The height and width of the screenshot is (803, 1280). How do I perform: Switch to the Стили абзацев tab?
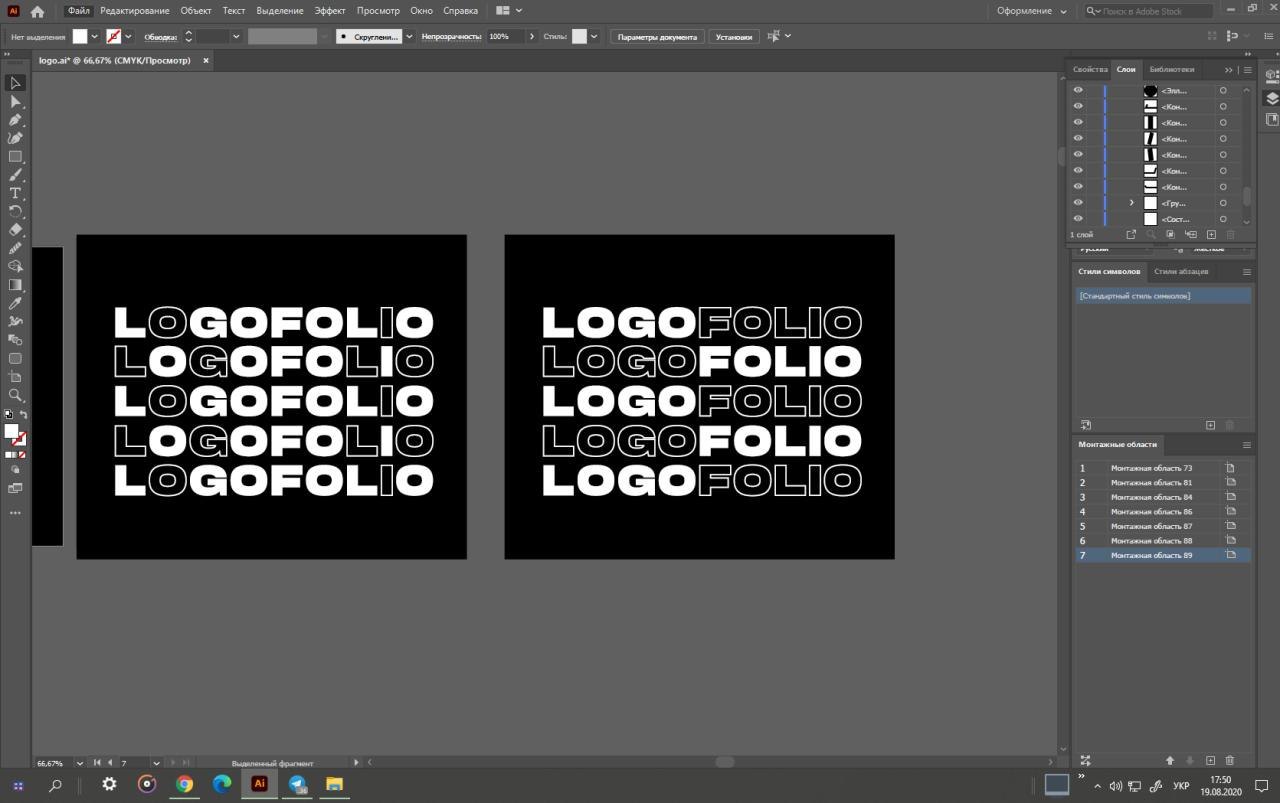tap(1181, 271)
